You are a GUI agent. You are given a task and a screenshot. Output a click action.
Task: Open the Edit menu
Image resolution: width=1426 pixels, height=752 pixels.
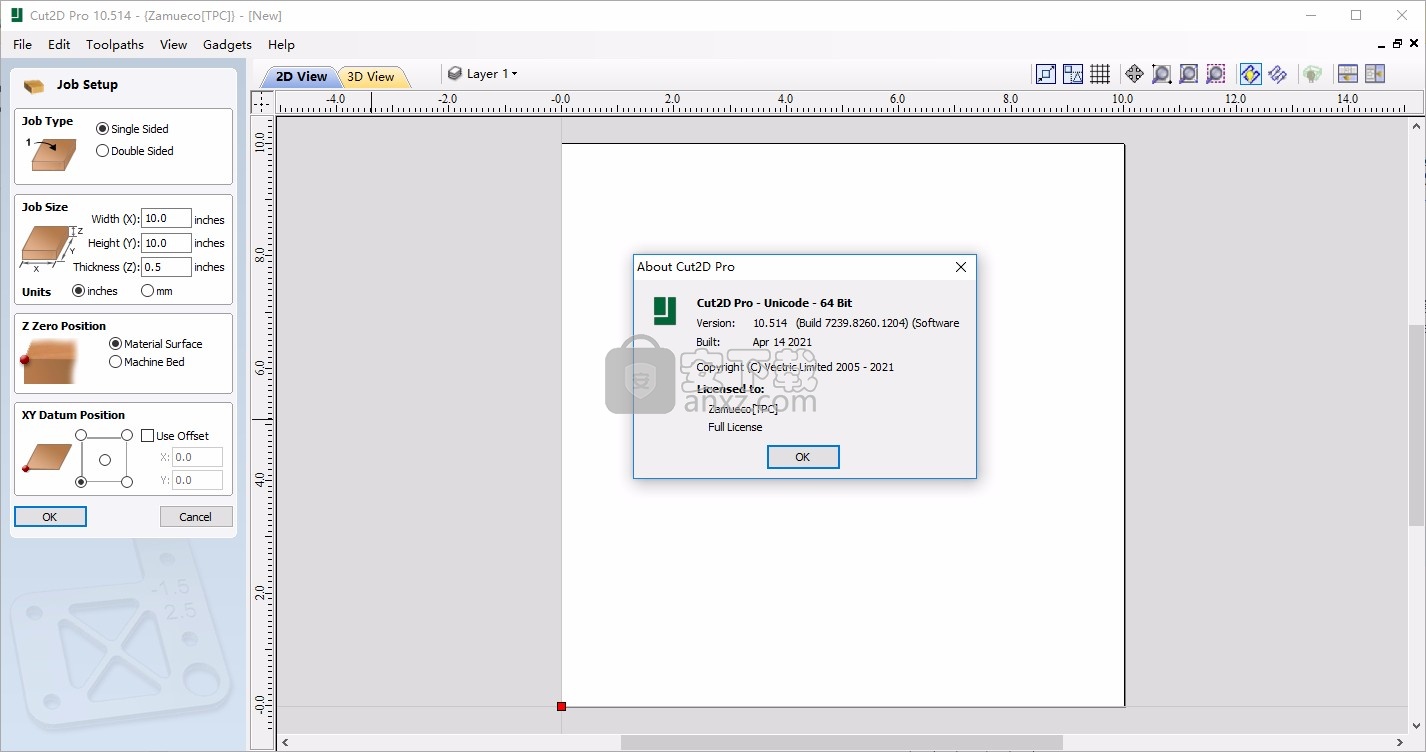pos(59,44)
